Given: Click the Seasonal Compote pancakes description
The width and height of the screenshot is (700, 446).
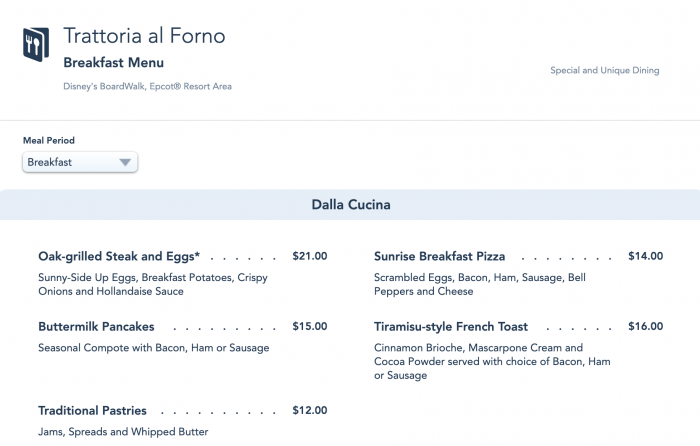Looking at the screenshot, I should pyautogui.click(x=153, y=348).
